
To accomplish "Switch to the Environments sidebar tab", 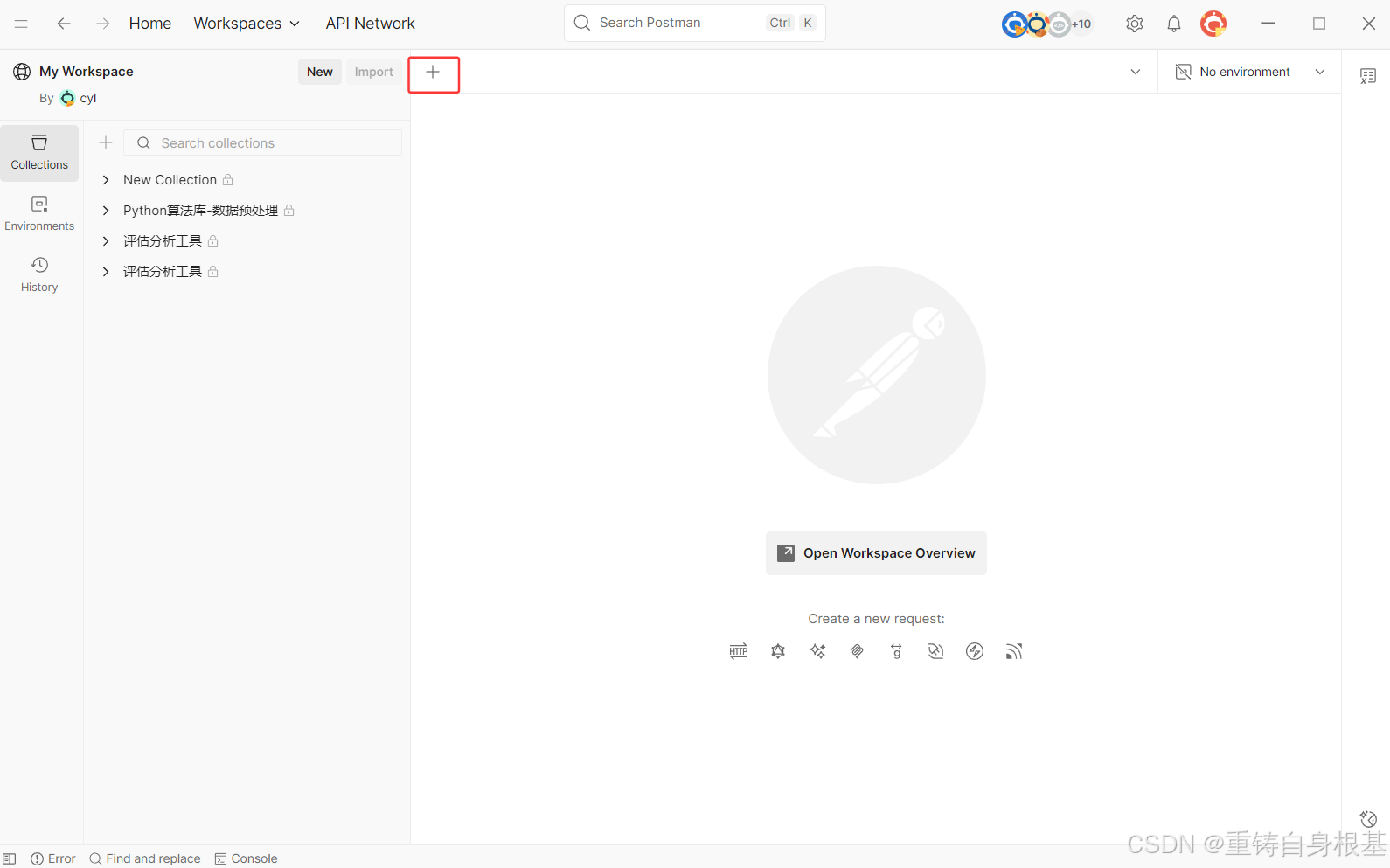I will pyautogui.click(x=39, y=214).
